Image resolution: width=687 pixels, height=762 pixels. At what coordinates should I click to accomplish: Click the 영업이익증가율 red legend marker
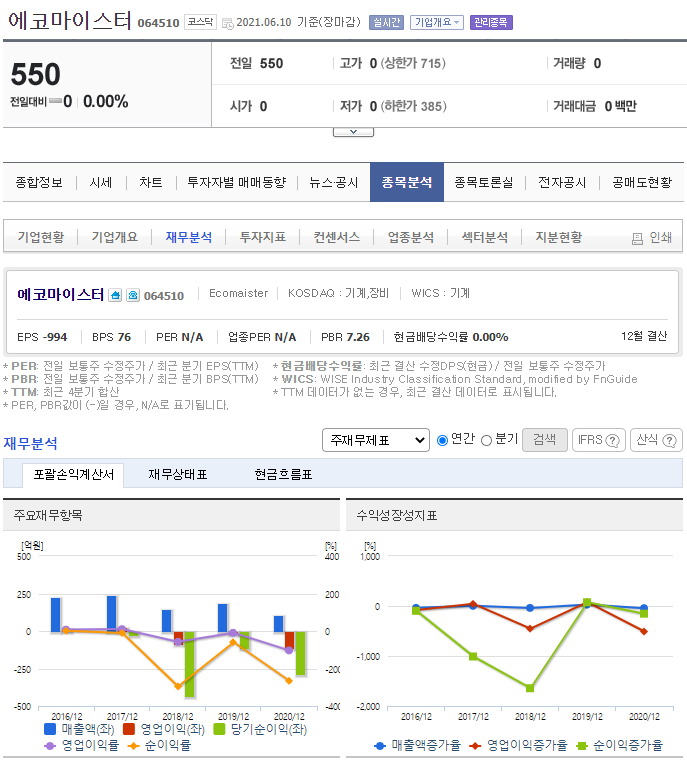(x=475, y=745)
